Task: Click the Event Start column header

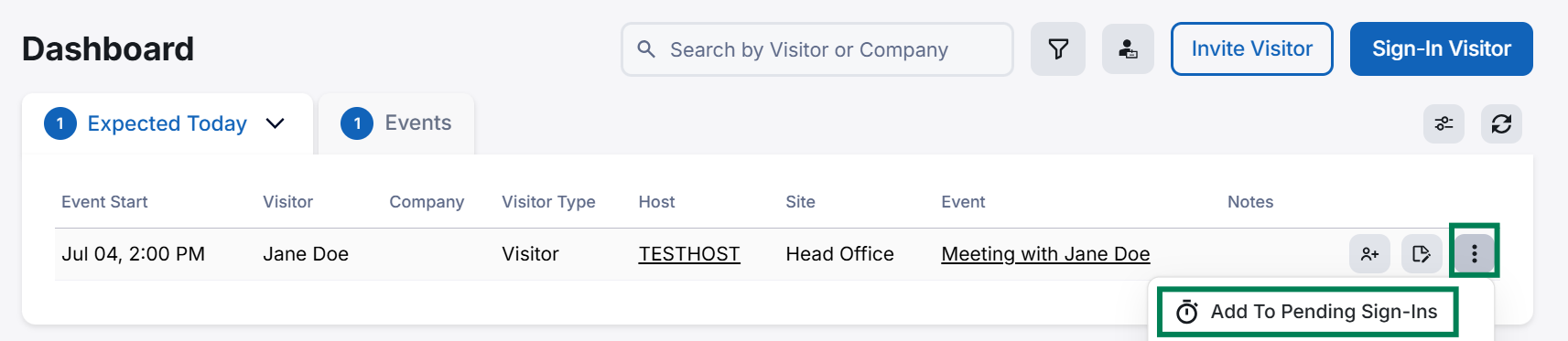Action: tap(104, 202)
